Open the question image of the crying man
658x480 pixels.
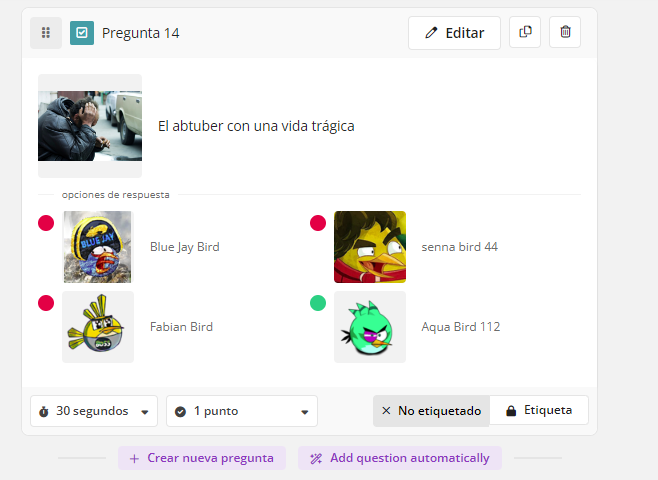pos(90,126)
